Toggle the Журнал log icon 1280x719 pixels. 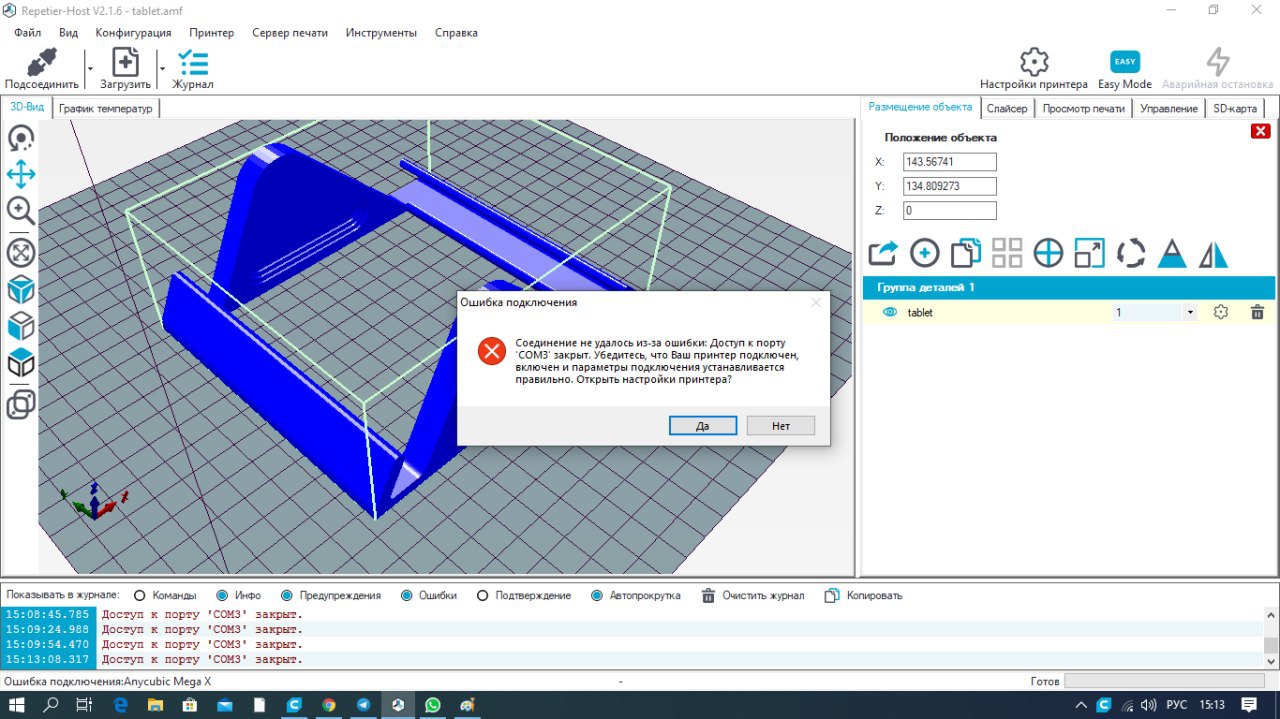tap(192, 62)
